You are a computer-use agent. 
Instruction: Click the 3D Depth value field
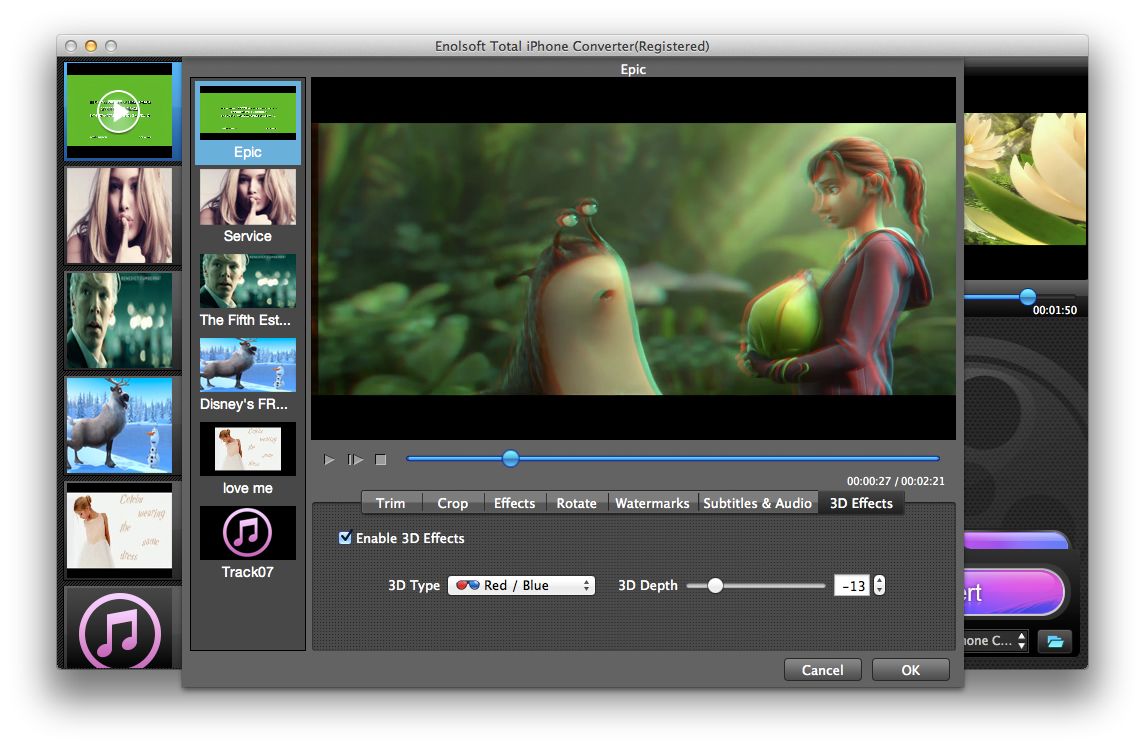pos(852,586)
